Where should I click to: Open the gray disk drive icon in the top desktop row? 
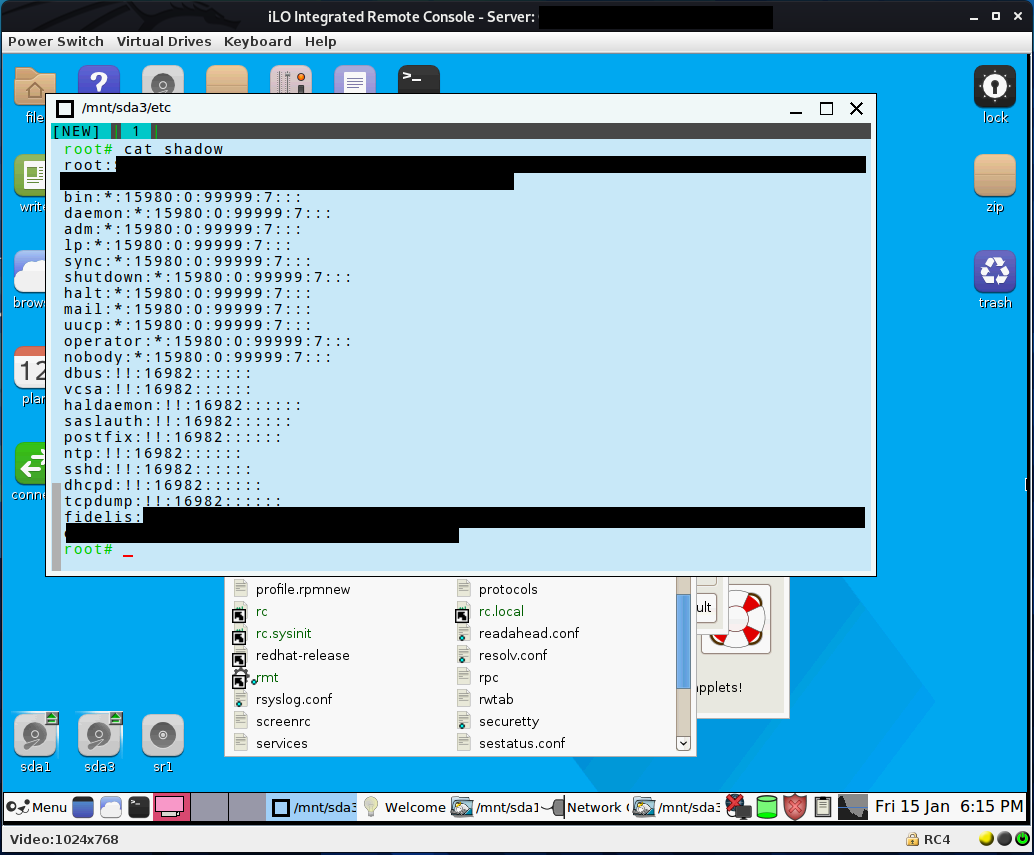(163, 80)
